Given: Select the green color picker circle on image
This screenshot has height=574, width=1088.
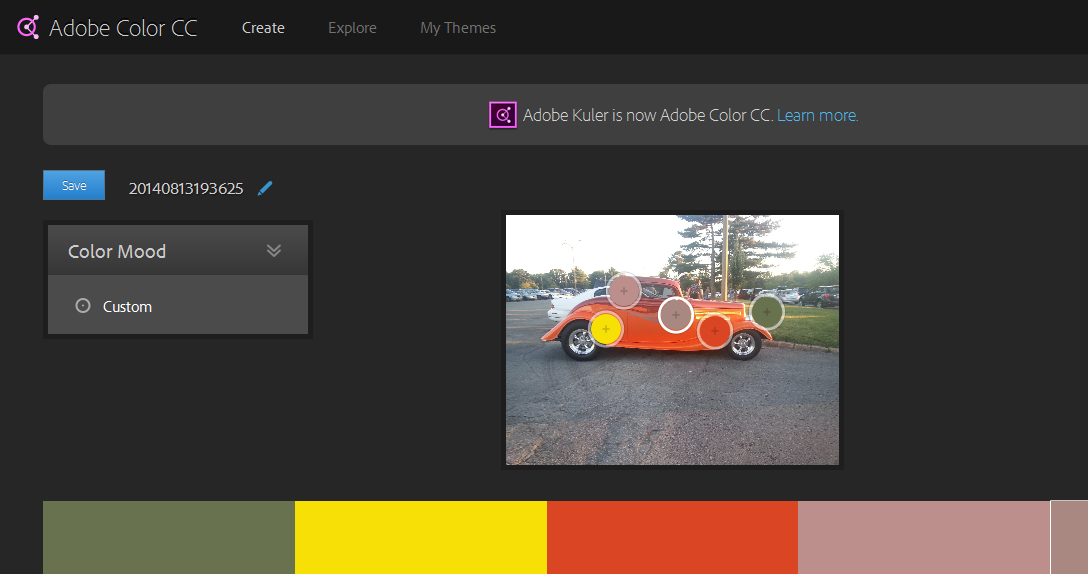Looking at the screenshot, I should [767, 312].
